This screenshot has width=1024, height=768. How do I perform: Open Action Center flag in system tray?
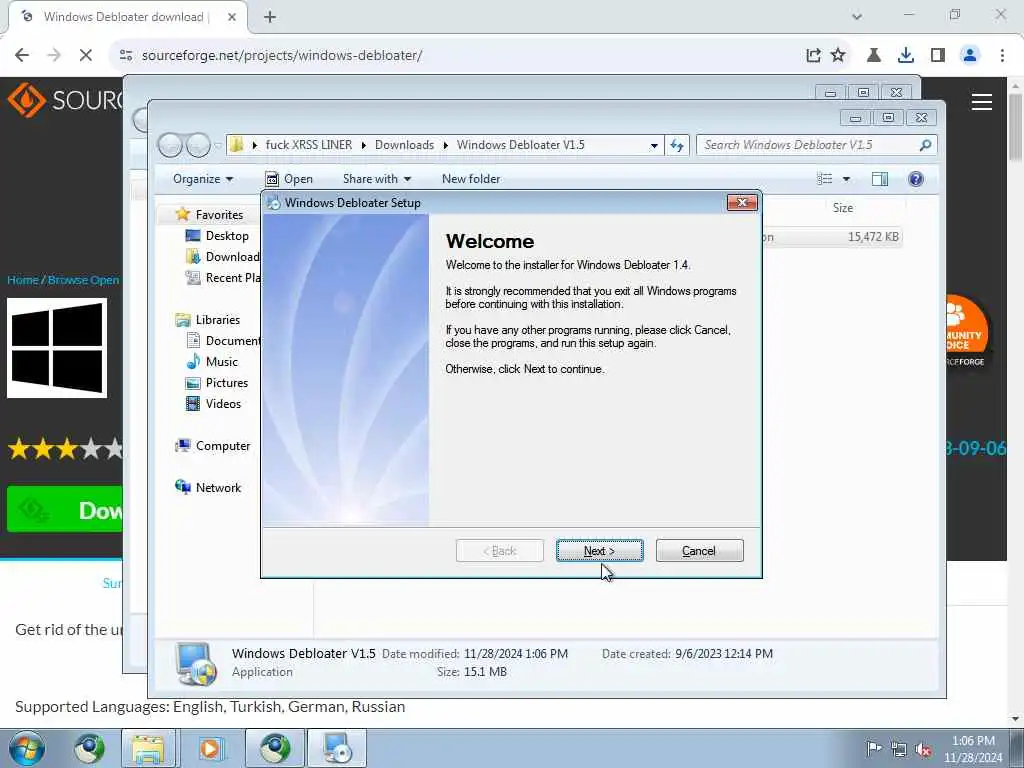click(x=874, y=748)
